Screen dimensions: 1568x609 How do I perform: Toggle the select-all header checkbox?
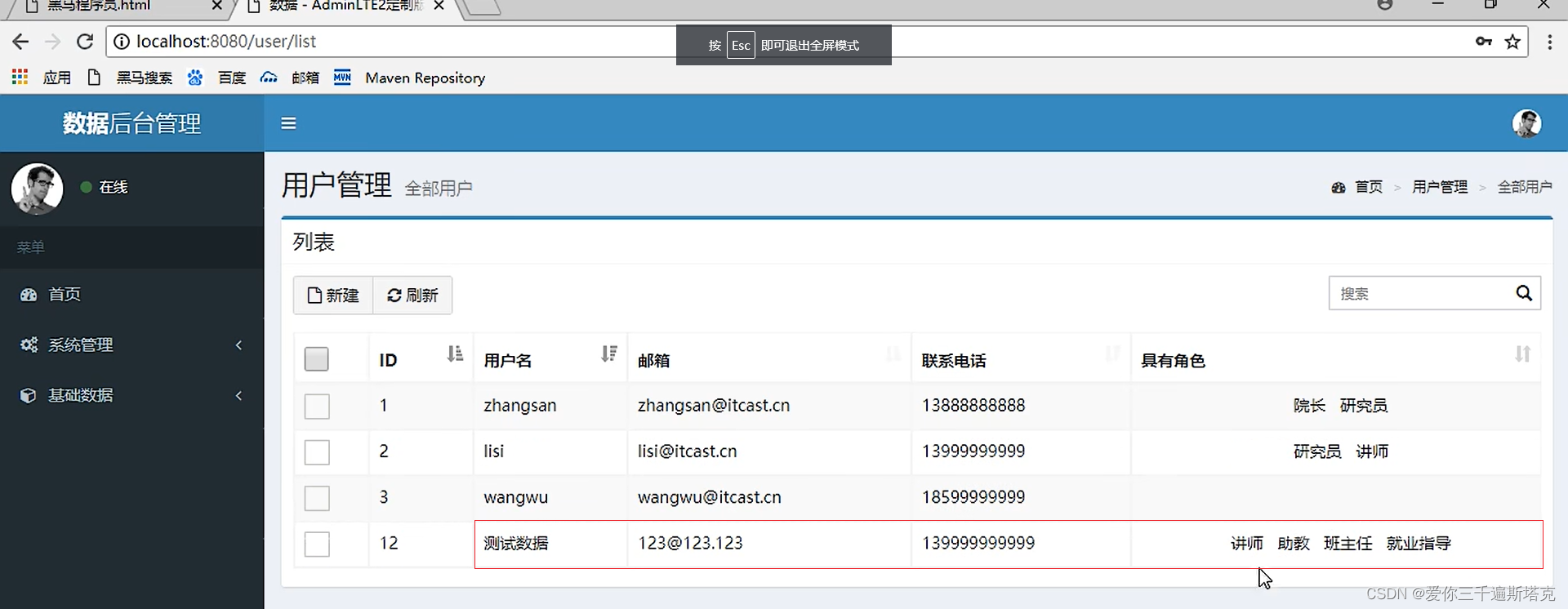tap(317, 359)
